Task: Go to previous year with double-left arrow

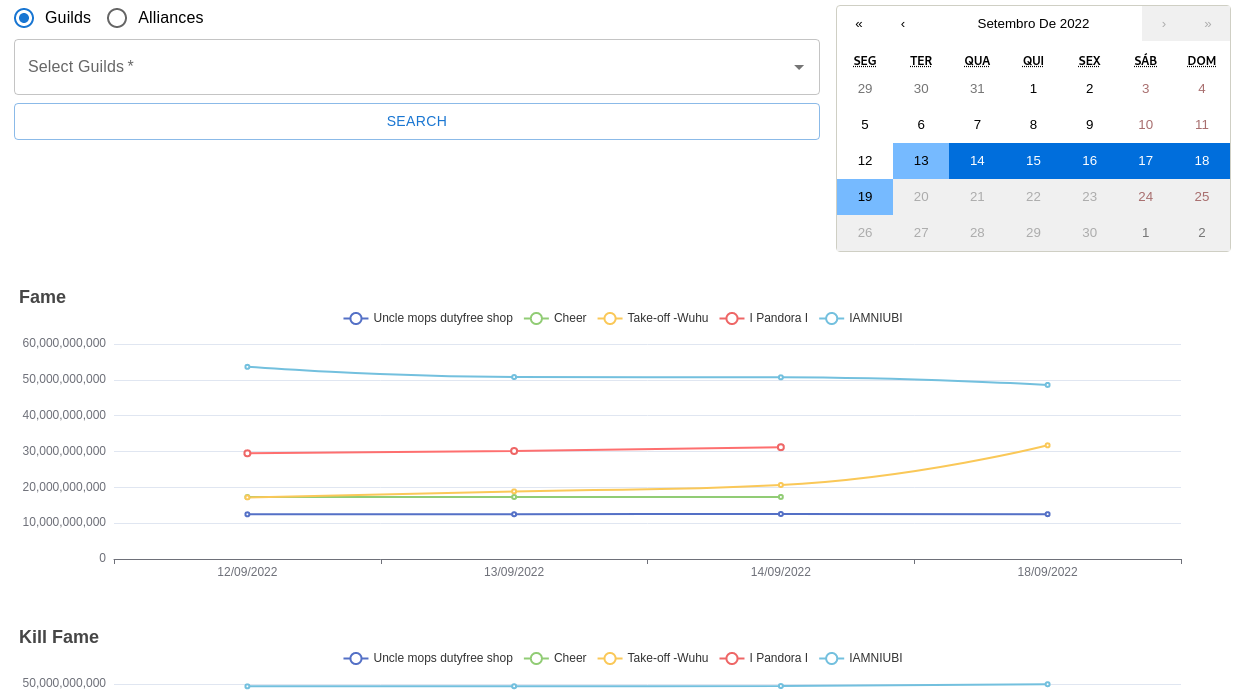Action: [859, 24]
